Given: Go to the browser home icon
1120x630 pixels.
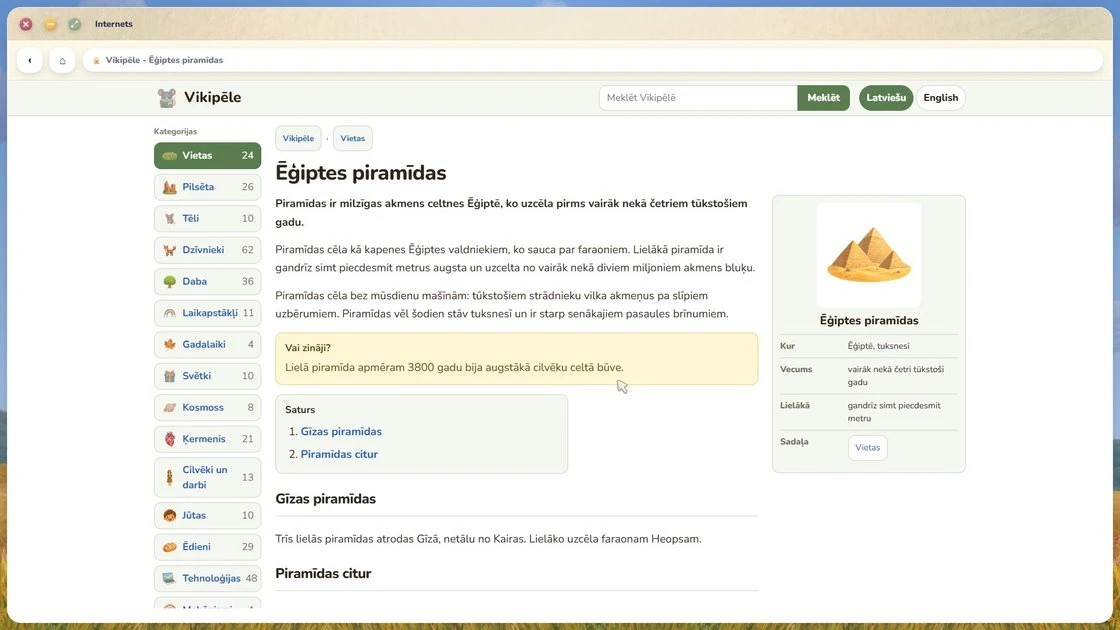Looking at the screenshot, I should pos(62,61).
